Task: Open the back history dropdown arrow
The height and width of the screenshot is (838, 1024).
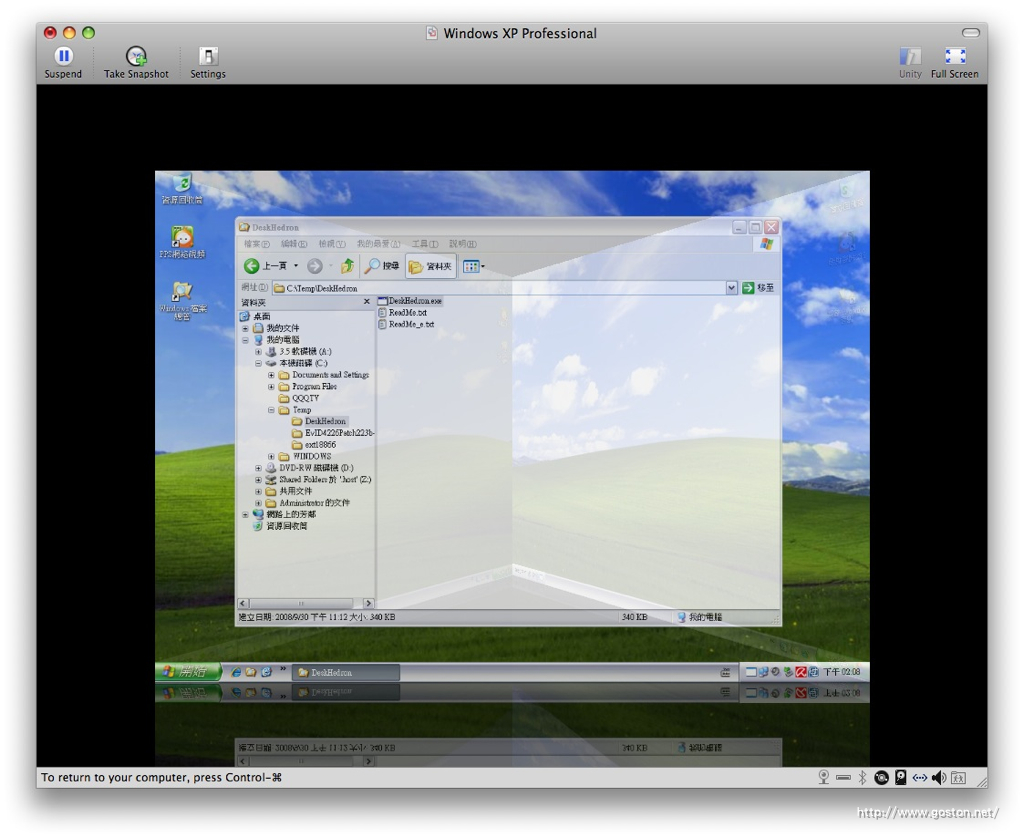Action: click(x=296, y=266)
